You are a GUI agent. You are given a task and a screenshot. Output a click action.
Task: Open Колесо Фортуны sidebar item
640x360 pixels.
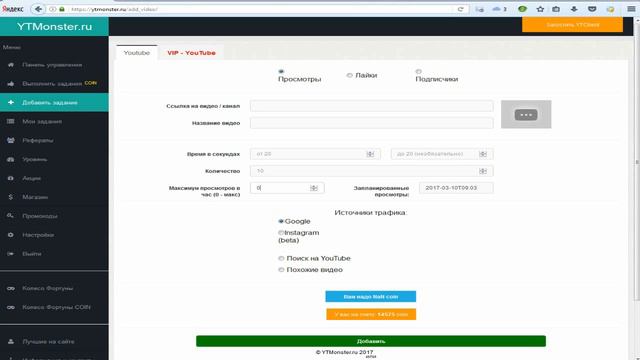coord(47,288)
